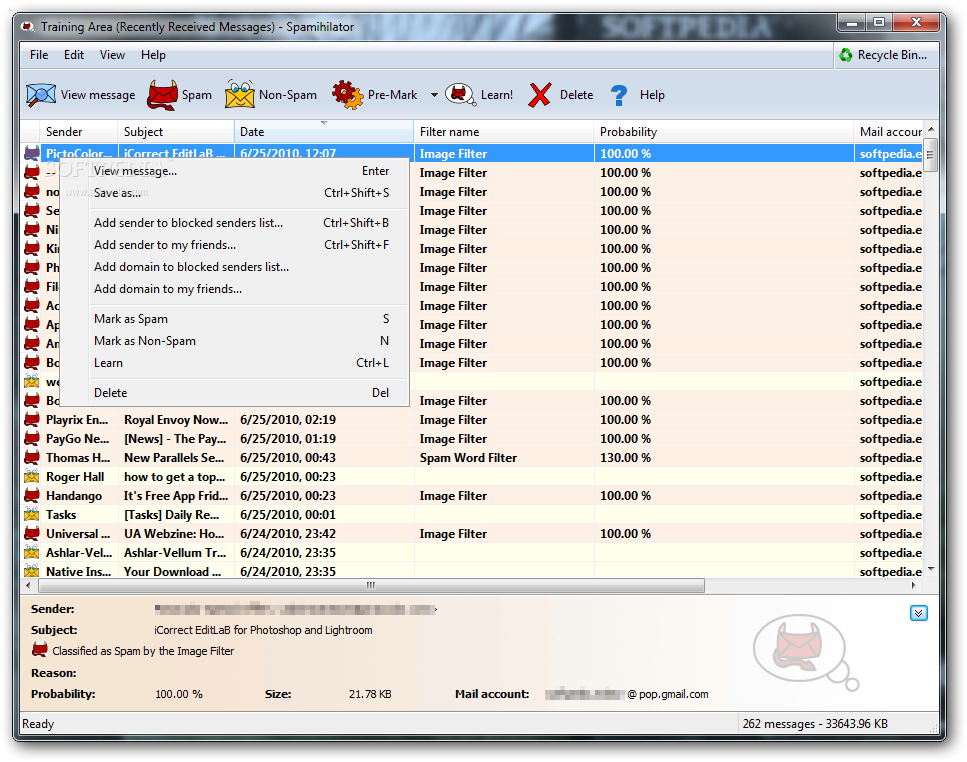Click non-spam icon of Ashlar-Vel... row
This screenshot has width=967, height=762.
coord(31,553)
